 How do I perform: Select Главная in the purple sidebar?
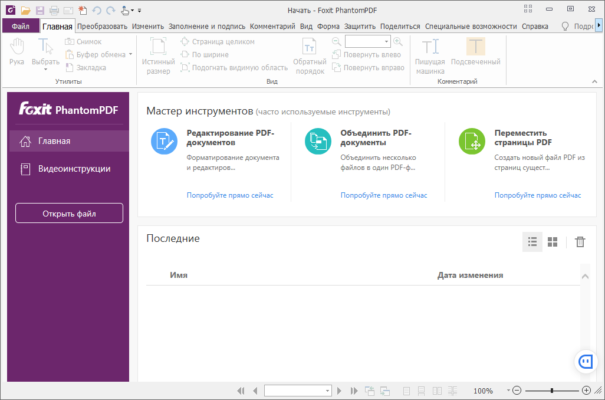pyautogui.click(x=68, y=141)
